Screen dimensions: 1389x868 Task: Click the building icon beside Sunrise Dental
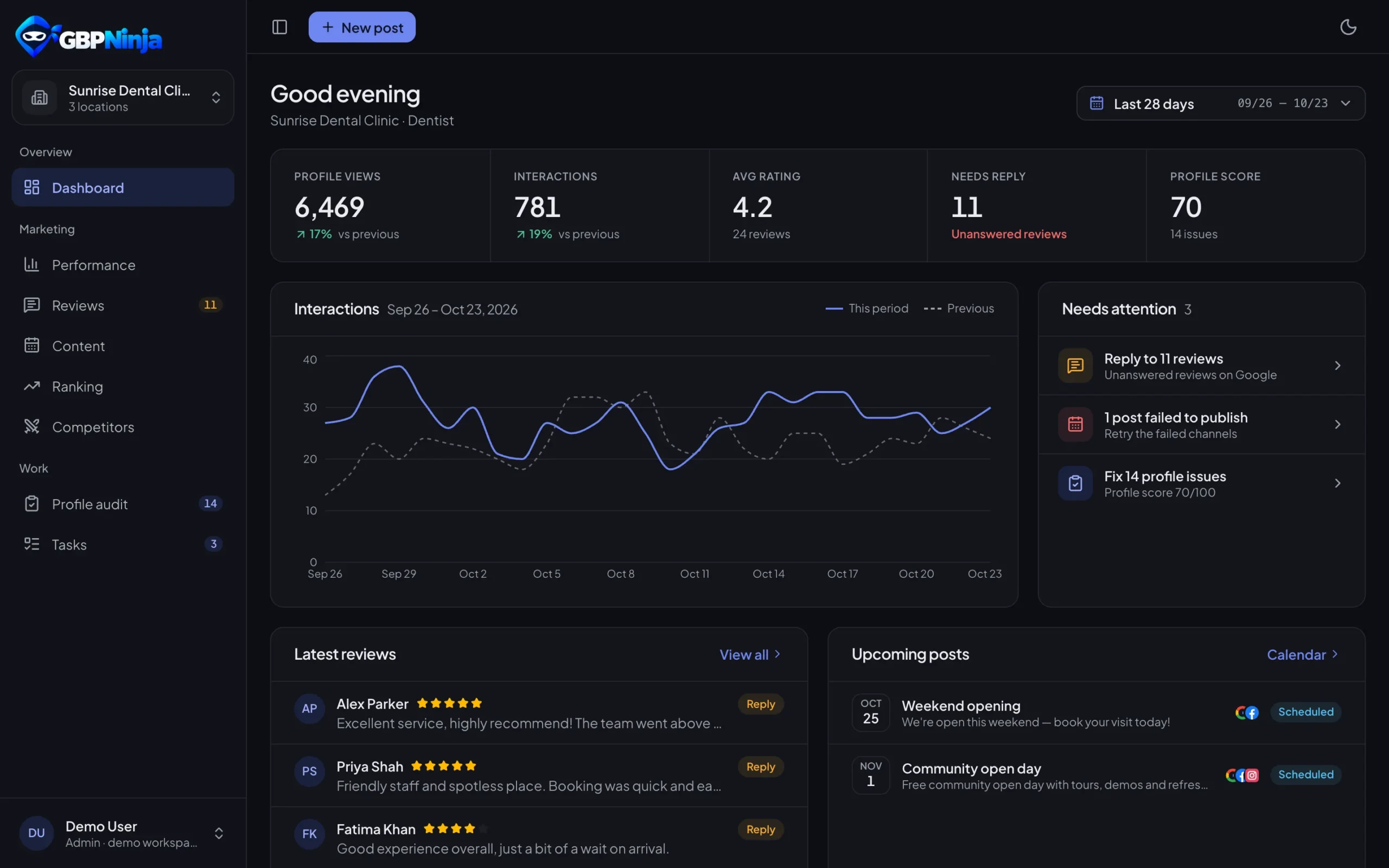(x=40, y=98)
